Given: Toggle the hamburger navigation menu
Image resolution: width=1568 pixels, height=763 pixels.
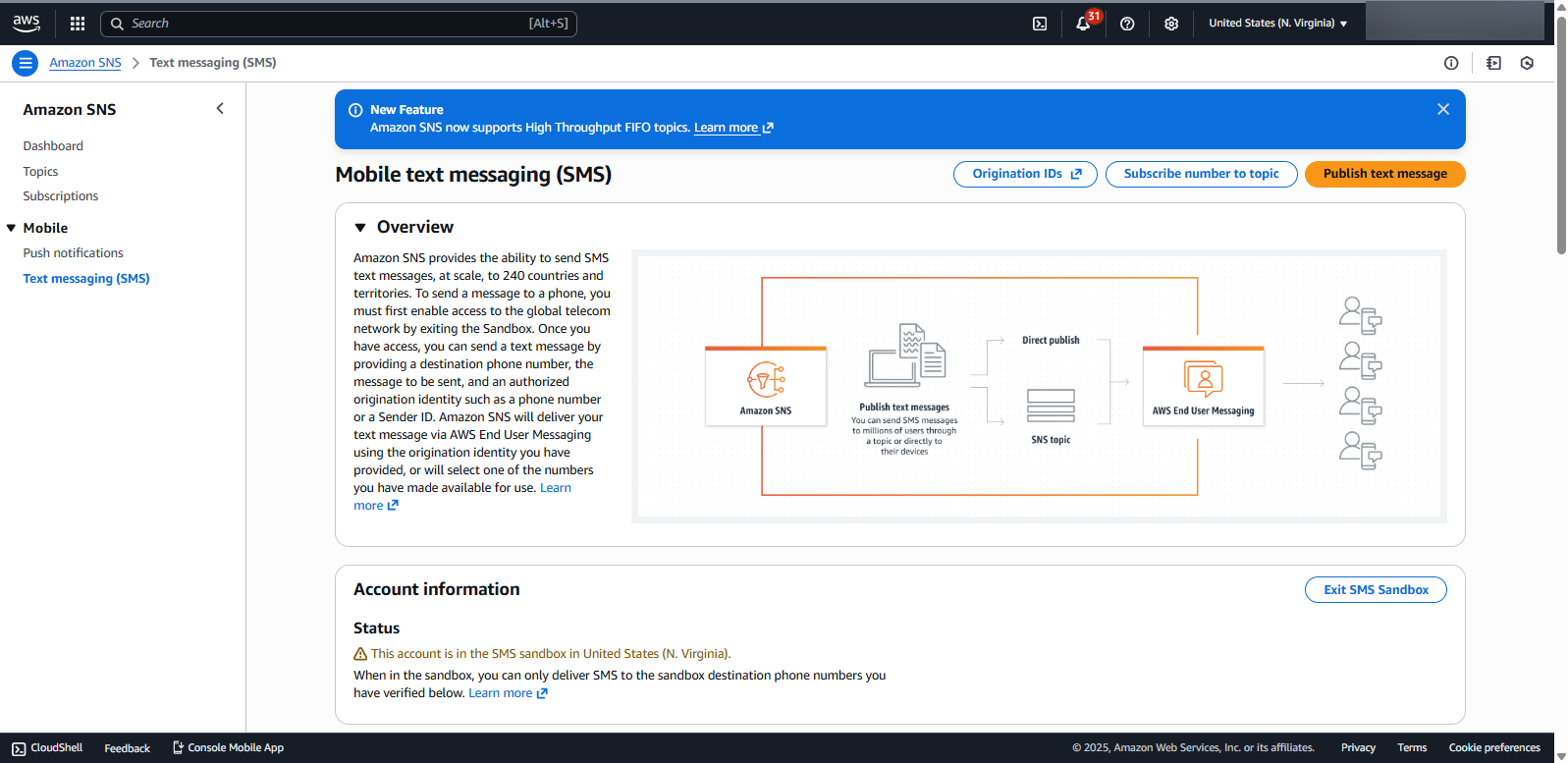Looking at the screenshot, I should [25, 63].
